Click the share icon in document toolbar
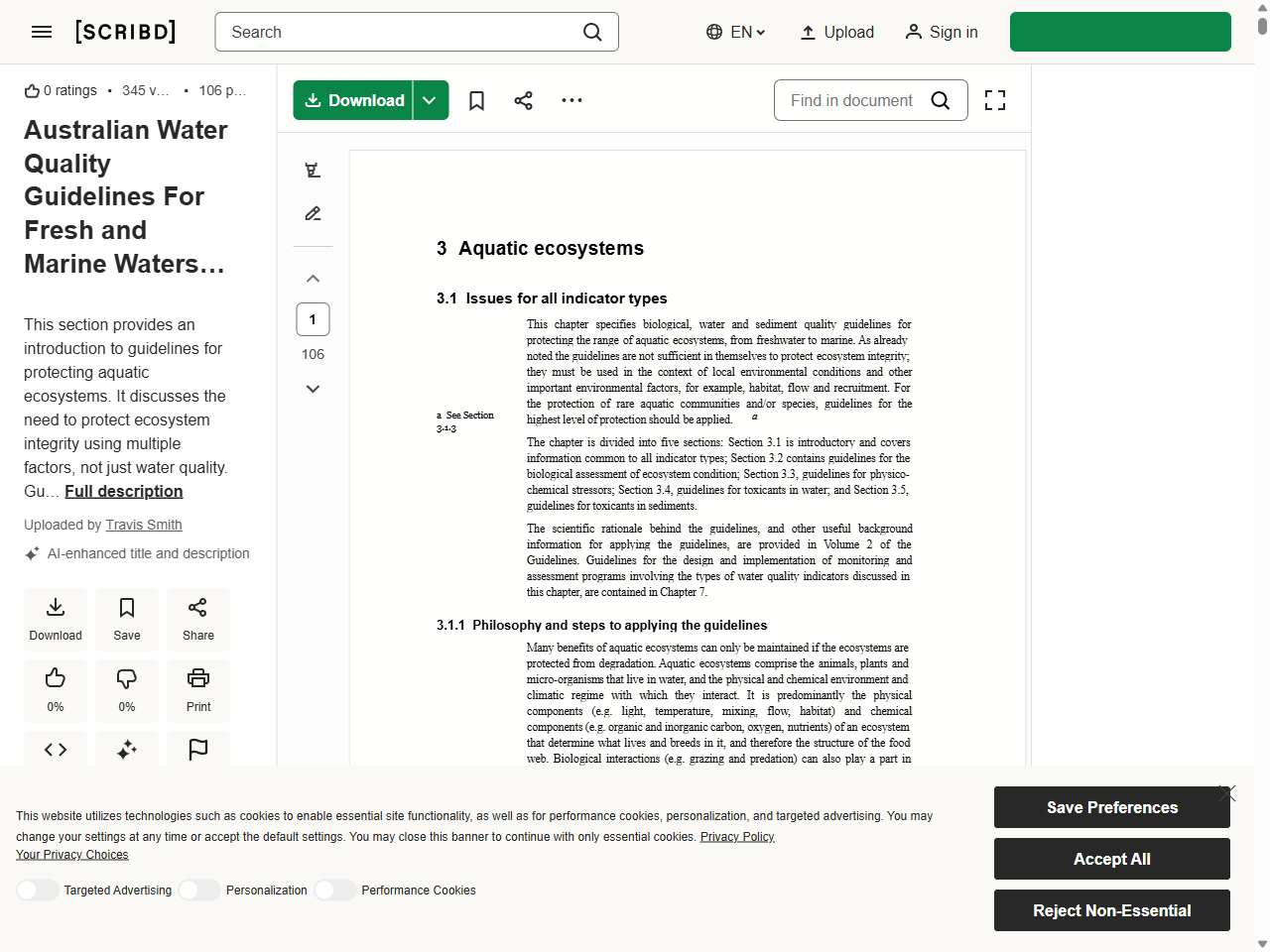Viewport: 1270px width, 952px height. tap(524, 100)
